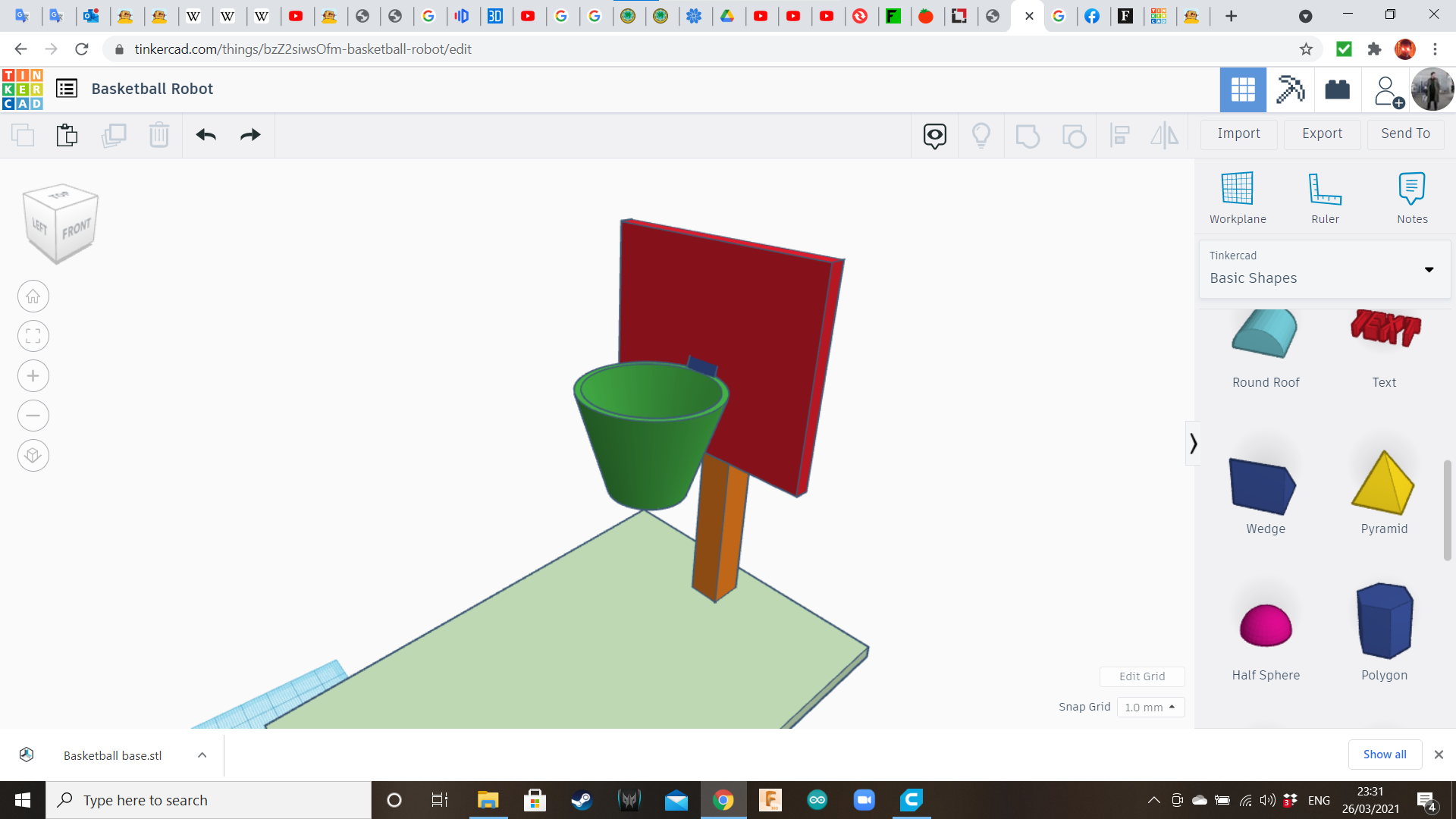Switch to Blocks mode pickaxe tab
Image resolution: width=1456 pixels, height=819 pixels.
1290,89
